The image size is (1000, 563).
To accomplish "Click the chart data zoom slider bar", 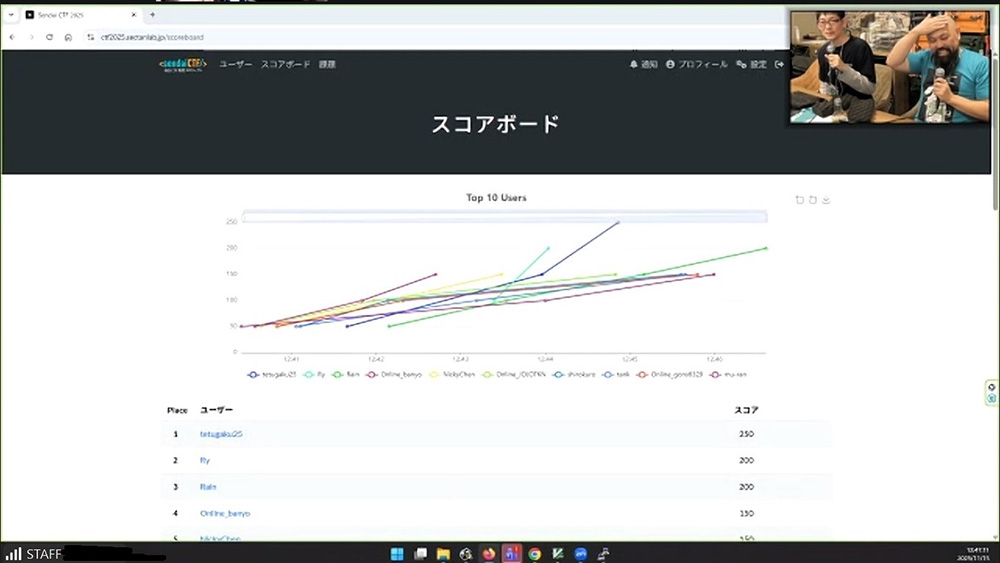I will 504,216.
